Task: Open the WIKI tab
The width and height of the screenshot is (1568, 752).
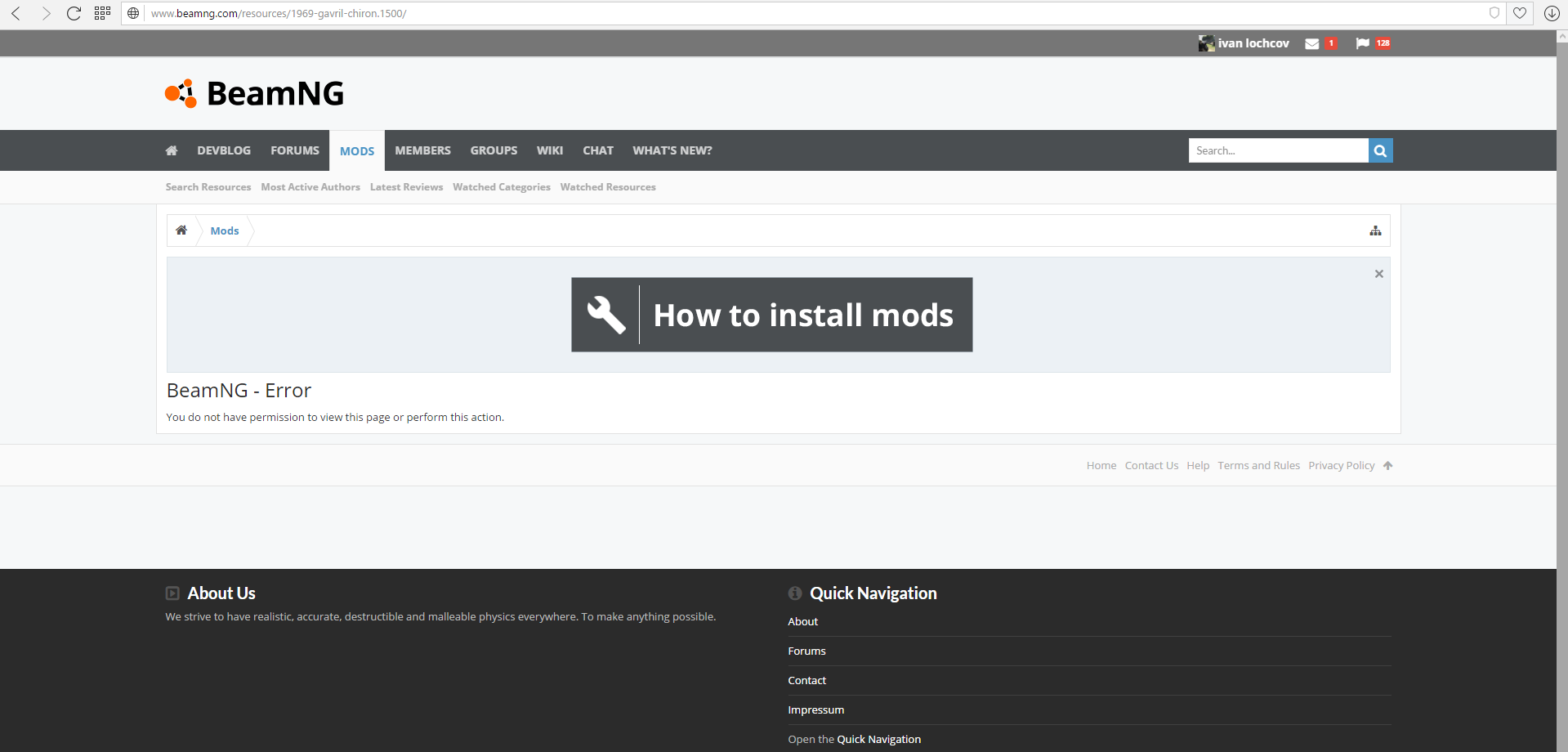Action: click(550, 150)
